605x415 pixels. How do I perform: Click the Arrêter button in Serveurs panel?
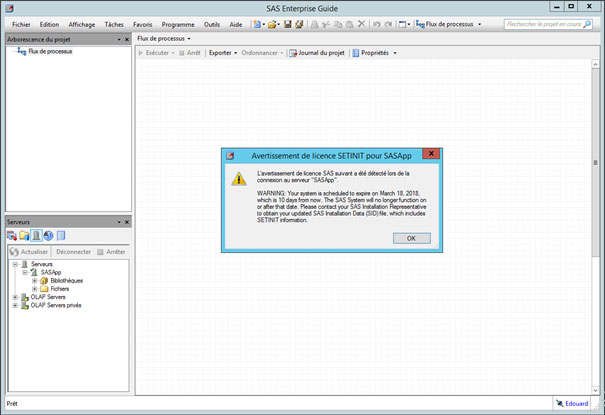pyautogui.click(x=111, y=252)
